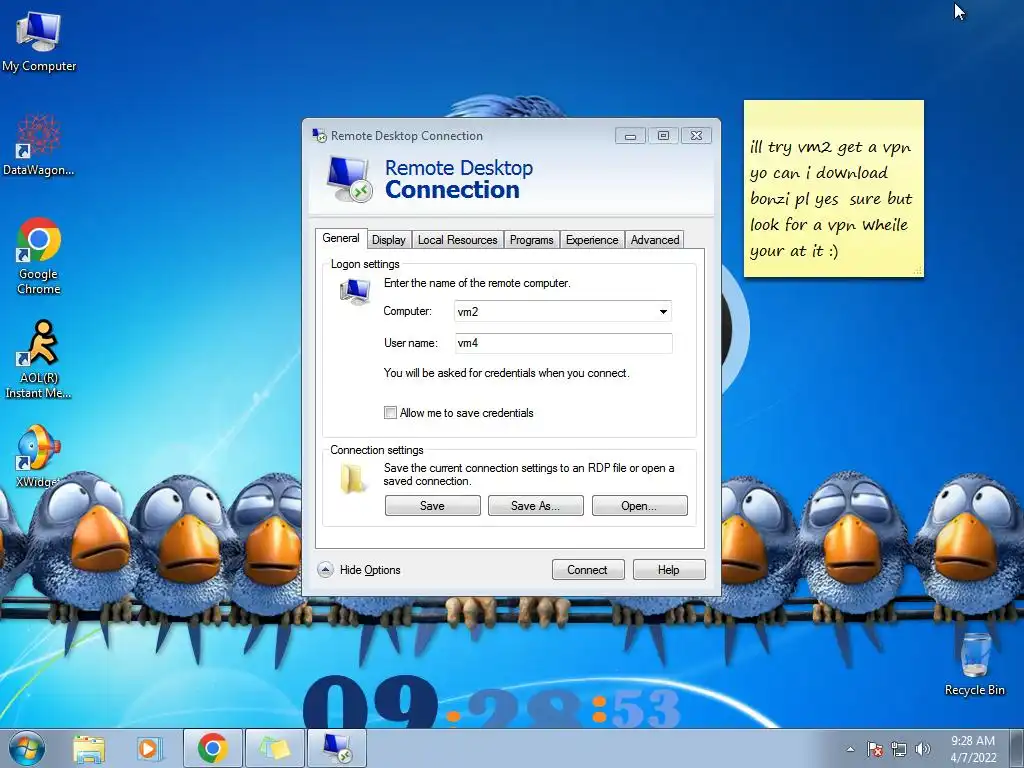The image size is (1024, 768).
Task: Click the Show desktop strip
Action: point(1018,748)
